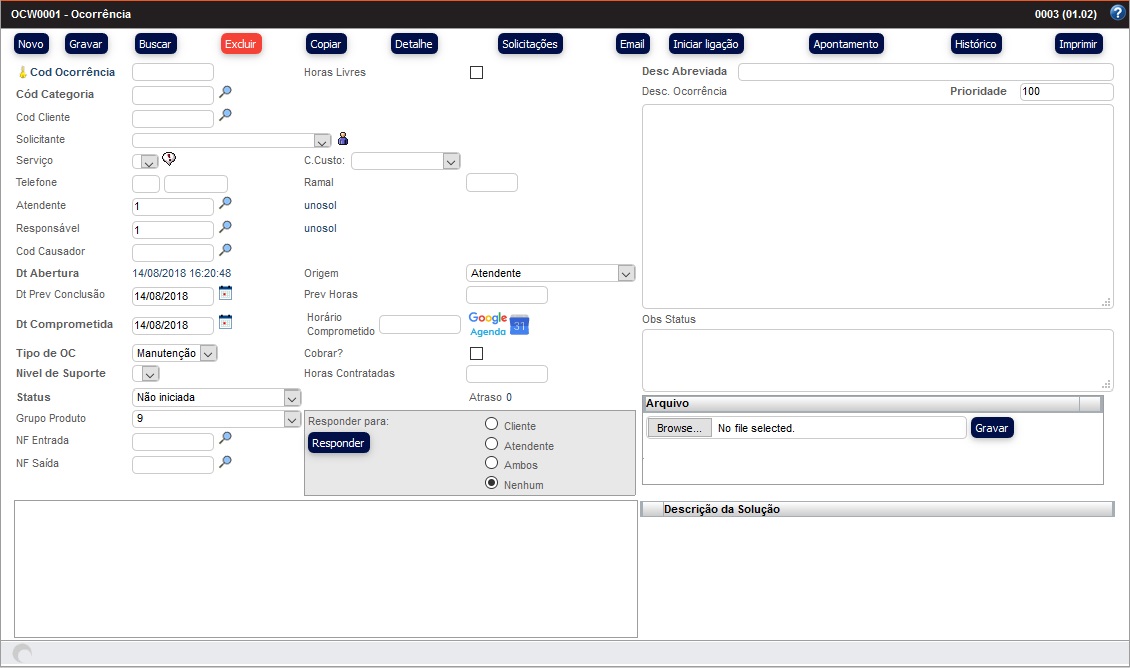Image resolution: width=1130 pixels, height=668 pixels.
Task: Click the info balloon icon beside Serviço
Action: (169, 159)
